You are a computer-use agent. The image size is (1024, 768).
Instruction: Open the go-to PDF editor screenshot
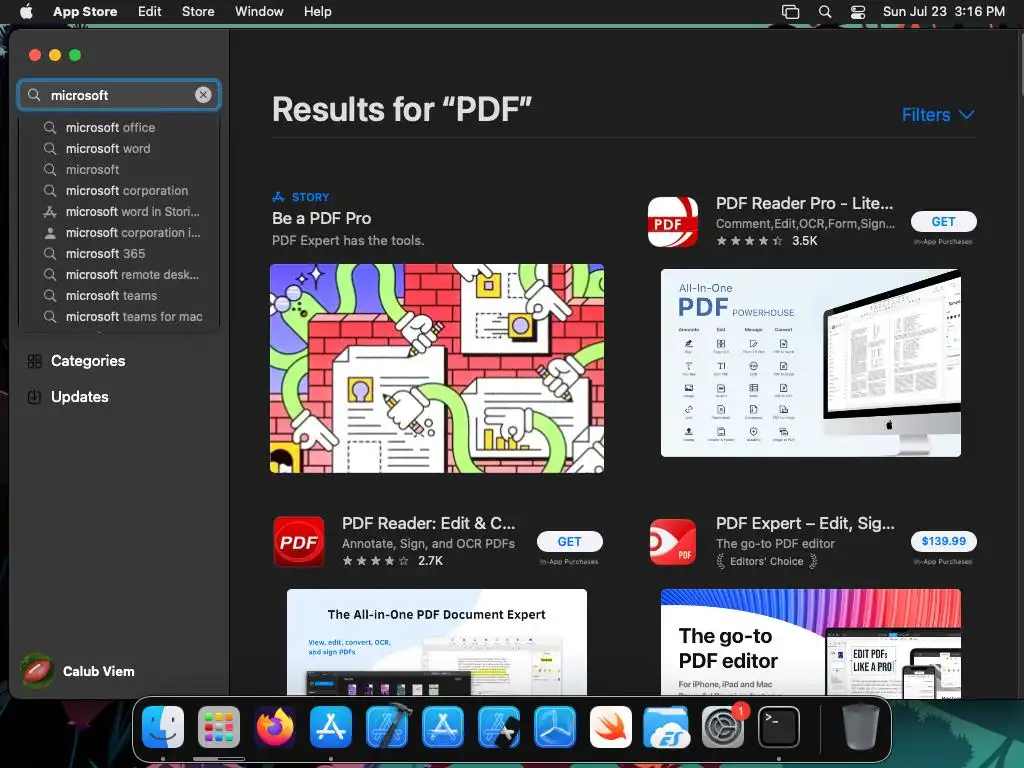coord(810,642)
